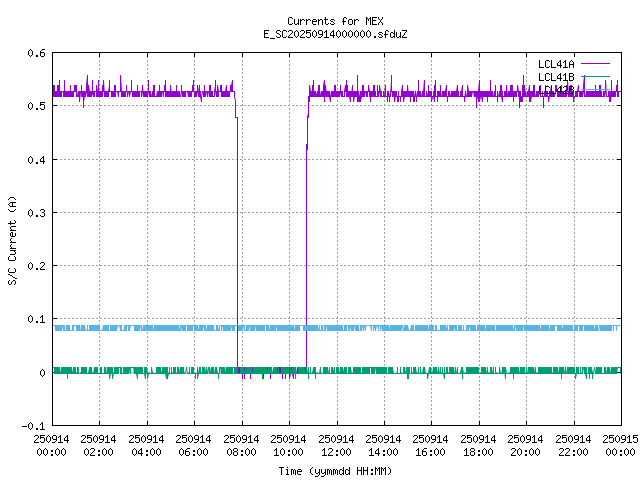Click the 0.1 y-axis tick label

click(35, 320)
